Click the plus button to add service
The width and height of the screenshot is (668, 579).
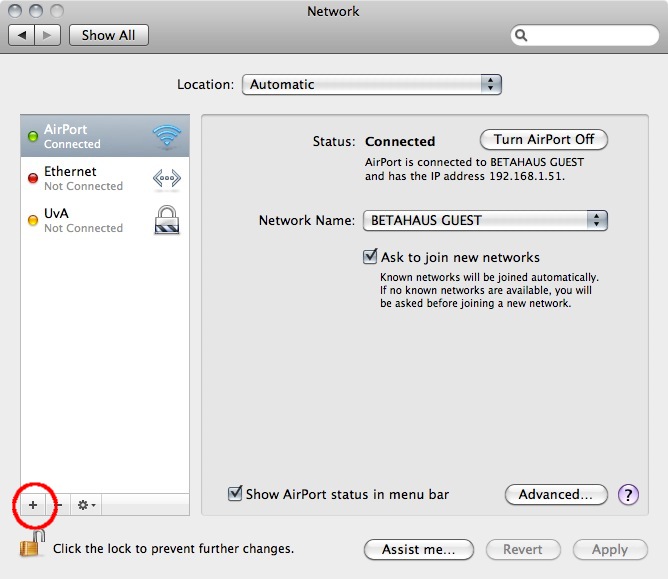coord(33,505)
